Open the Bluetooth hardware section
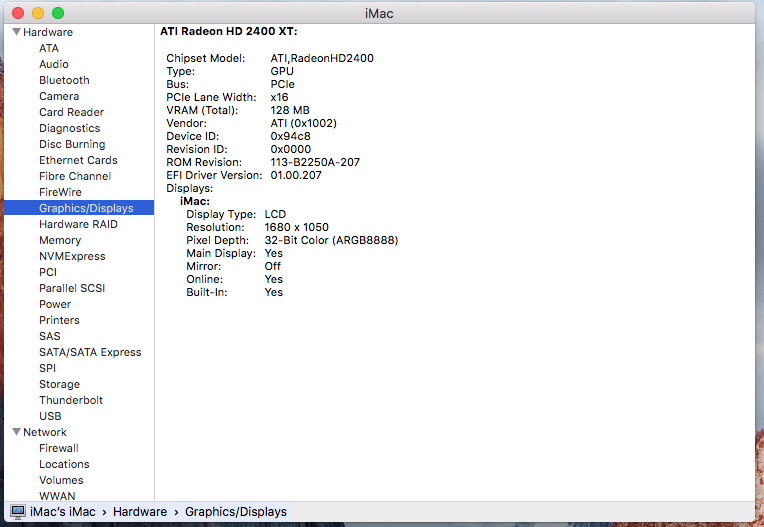The height and width of the screenshot is (527, 764). pos(64,80)
